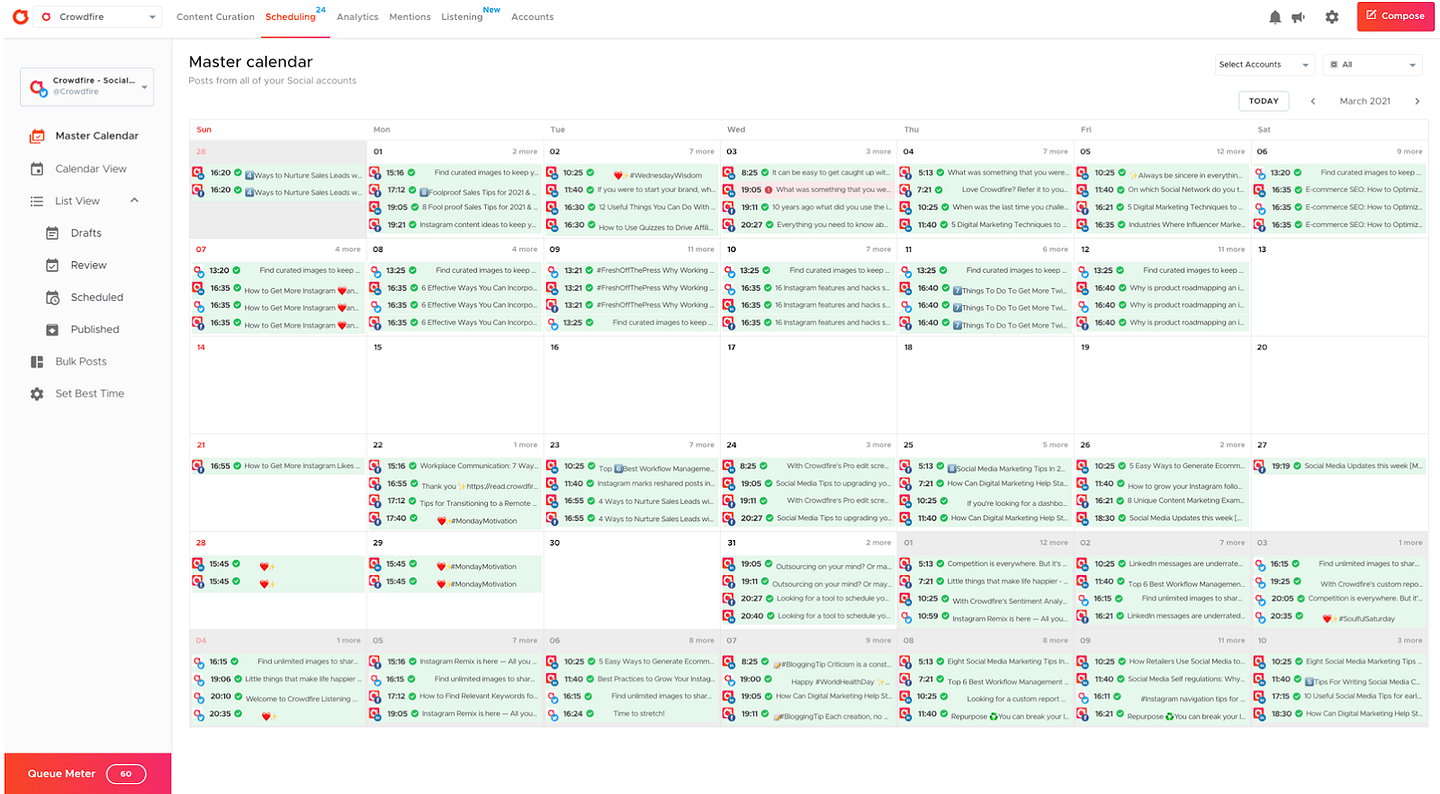
Task: Open "Best Practices to Grow Your Instag" post
Action: tap(632, 679)
